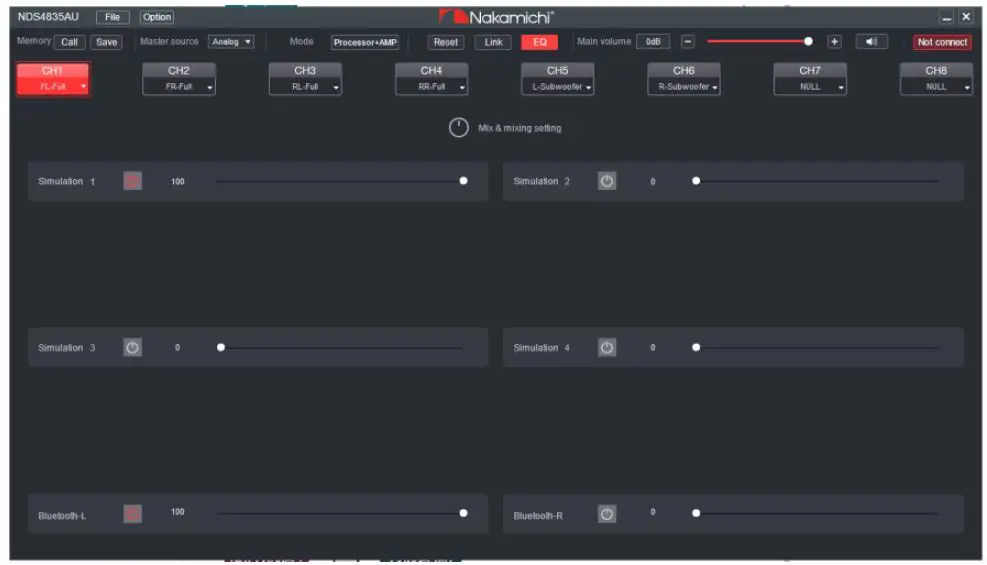Screen dimensions: 987x565
Task: Click the Mix & mixing setting clock icon
Action: click(459, 128)
